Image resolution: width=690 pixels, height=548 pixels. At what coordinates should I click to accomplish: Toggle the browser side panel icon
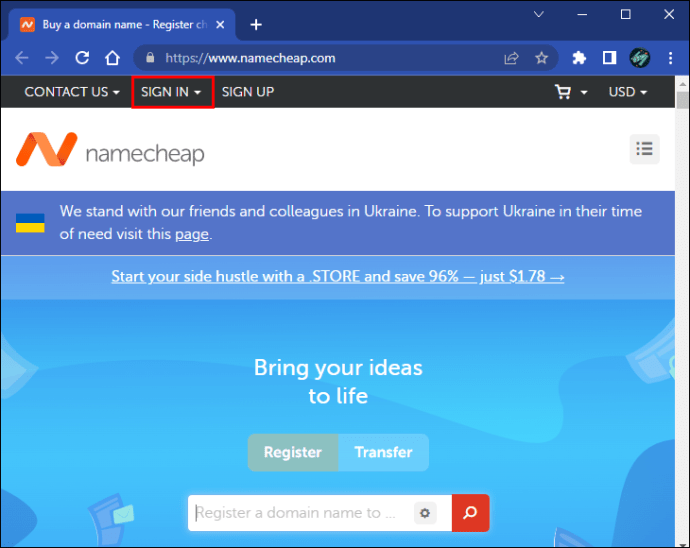(x=609, y=58)
